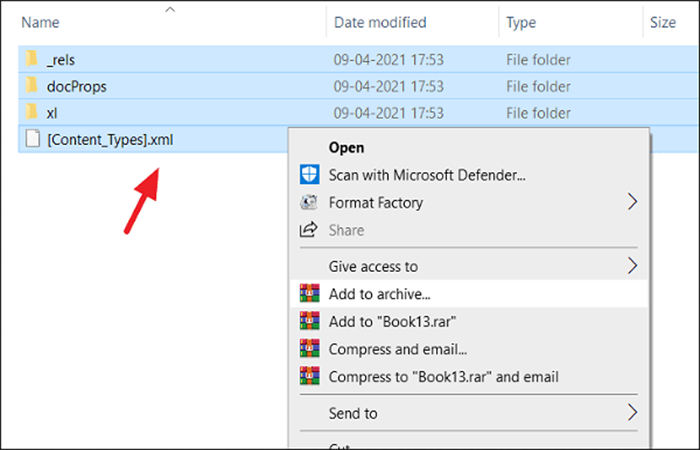Click the Format Factory icon

309,202
